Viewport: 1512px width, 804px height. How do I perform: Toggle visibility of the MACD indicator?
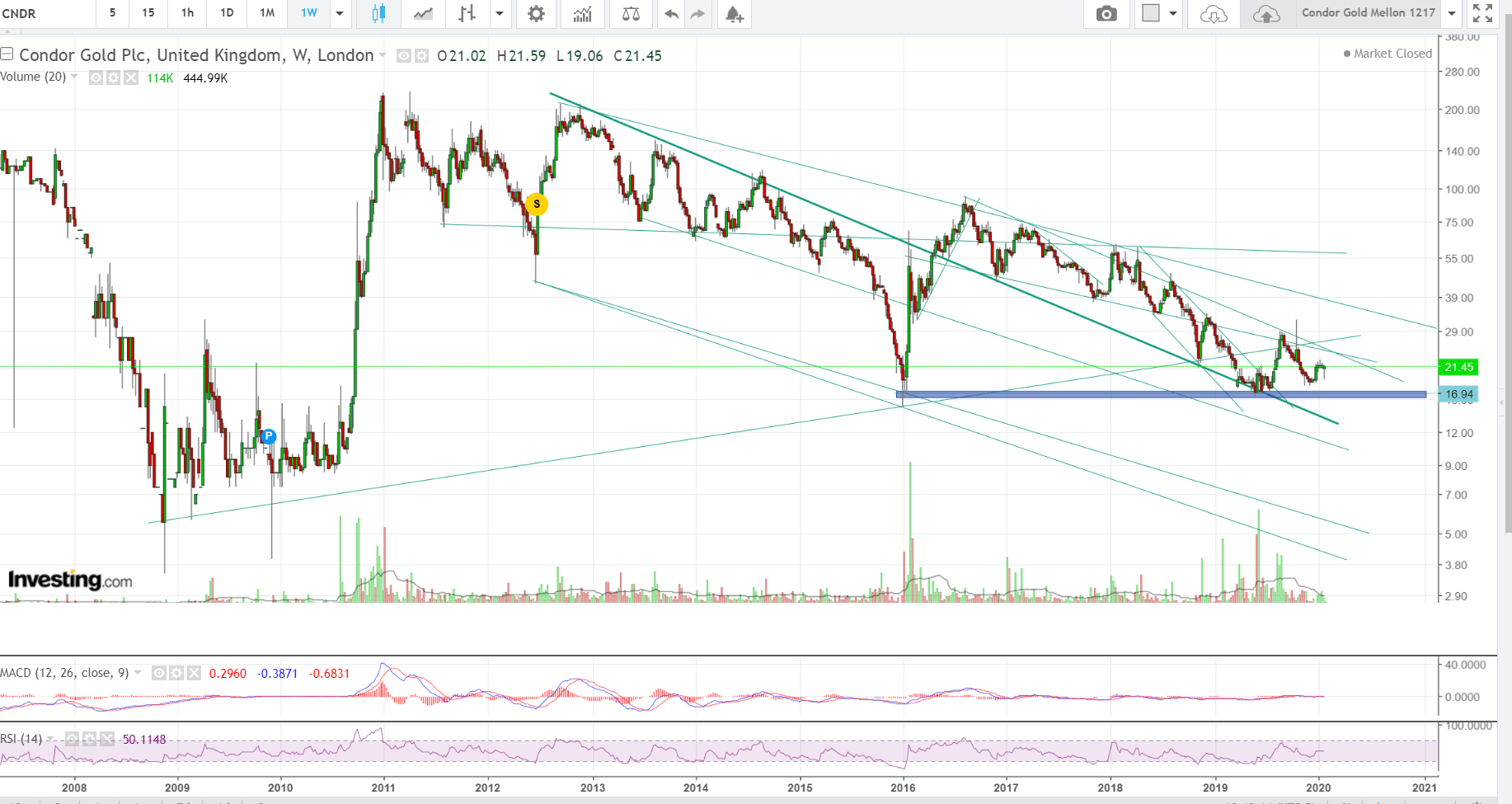coord(158,673)
